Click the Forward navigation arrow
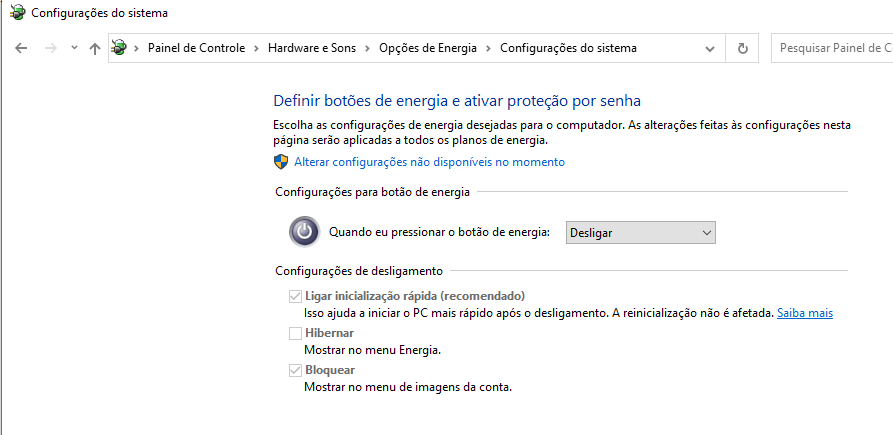This screenshot has width=893, height=435. [51, 48]
